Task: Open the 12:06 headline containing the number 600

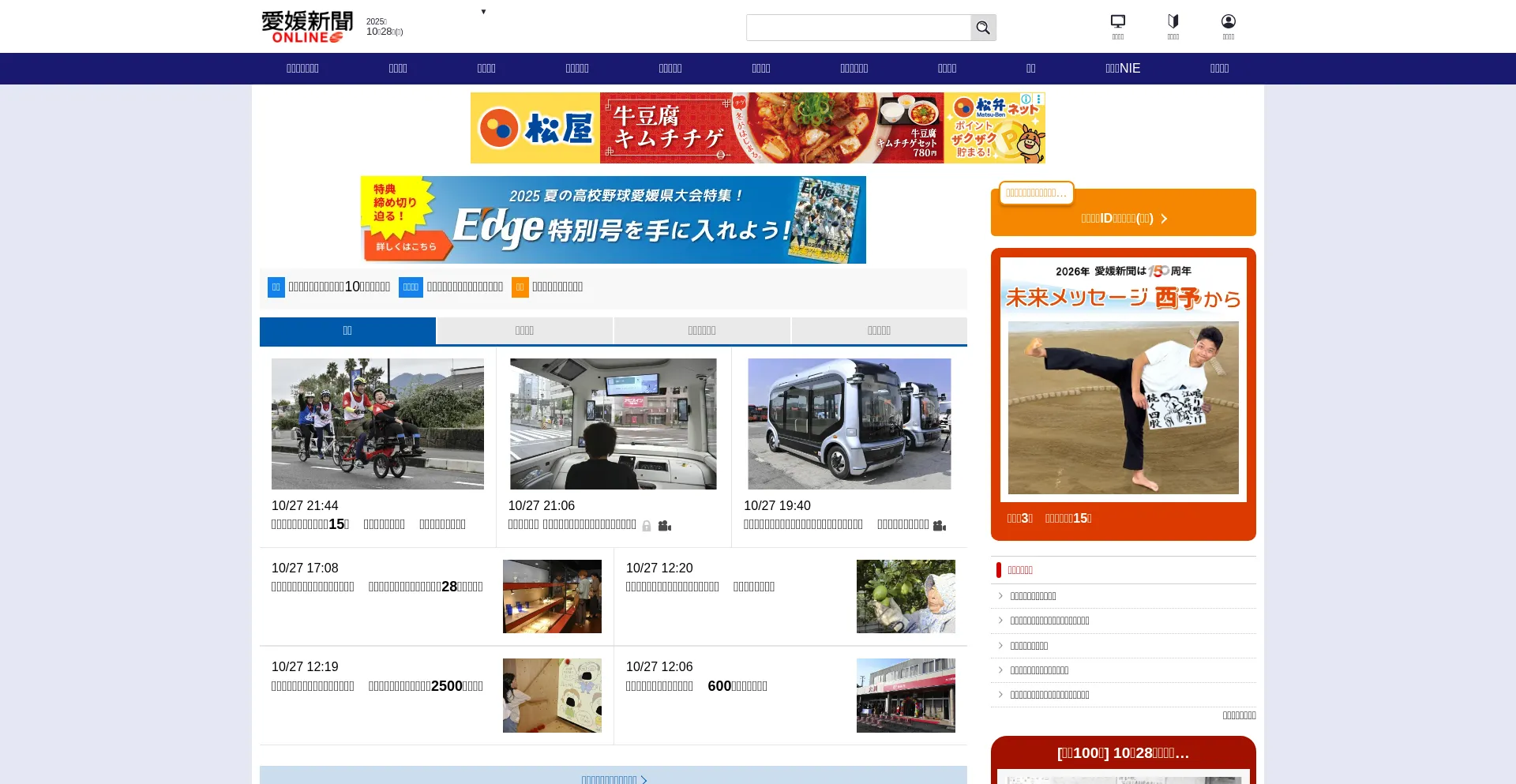Action: [696, 686]
